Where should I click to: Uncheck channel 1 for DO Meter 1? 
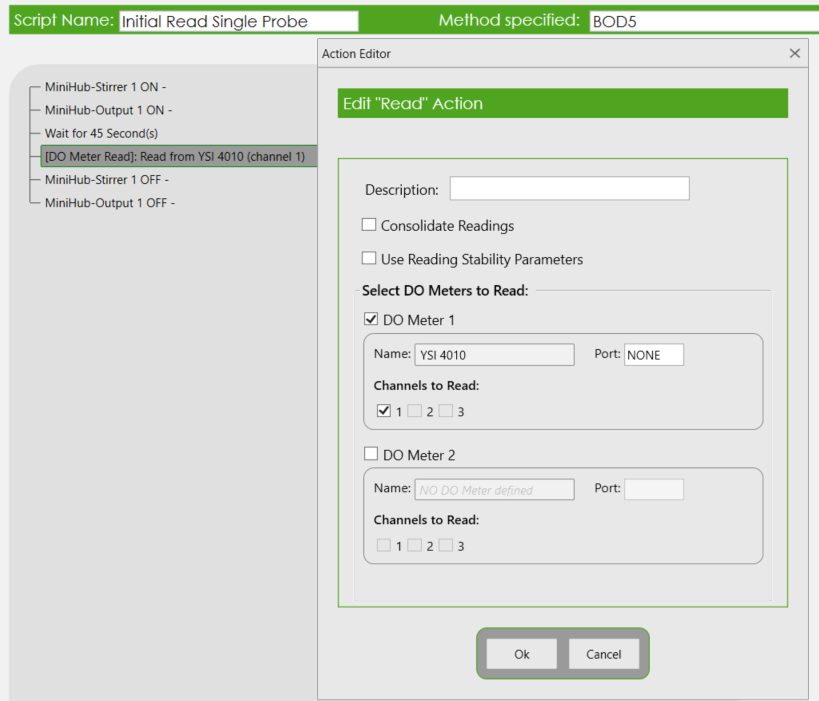pos(383,411)
